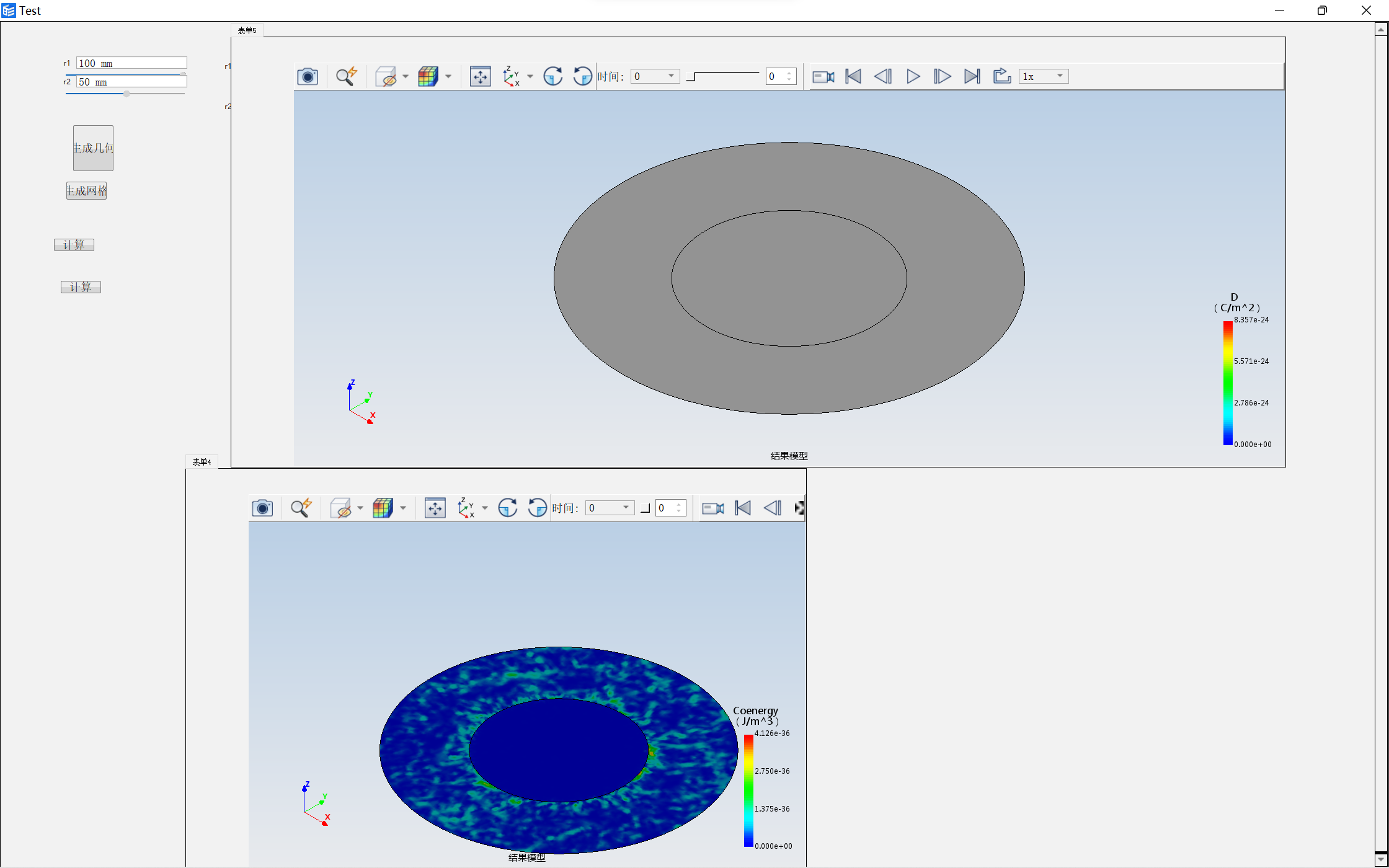Click the r1 input field showing 100 mm
This screenshot has width=1389, height=868.
pyautogui.click(x=131, y=63)
